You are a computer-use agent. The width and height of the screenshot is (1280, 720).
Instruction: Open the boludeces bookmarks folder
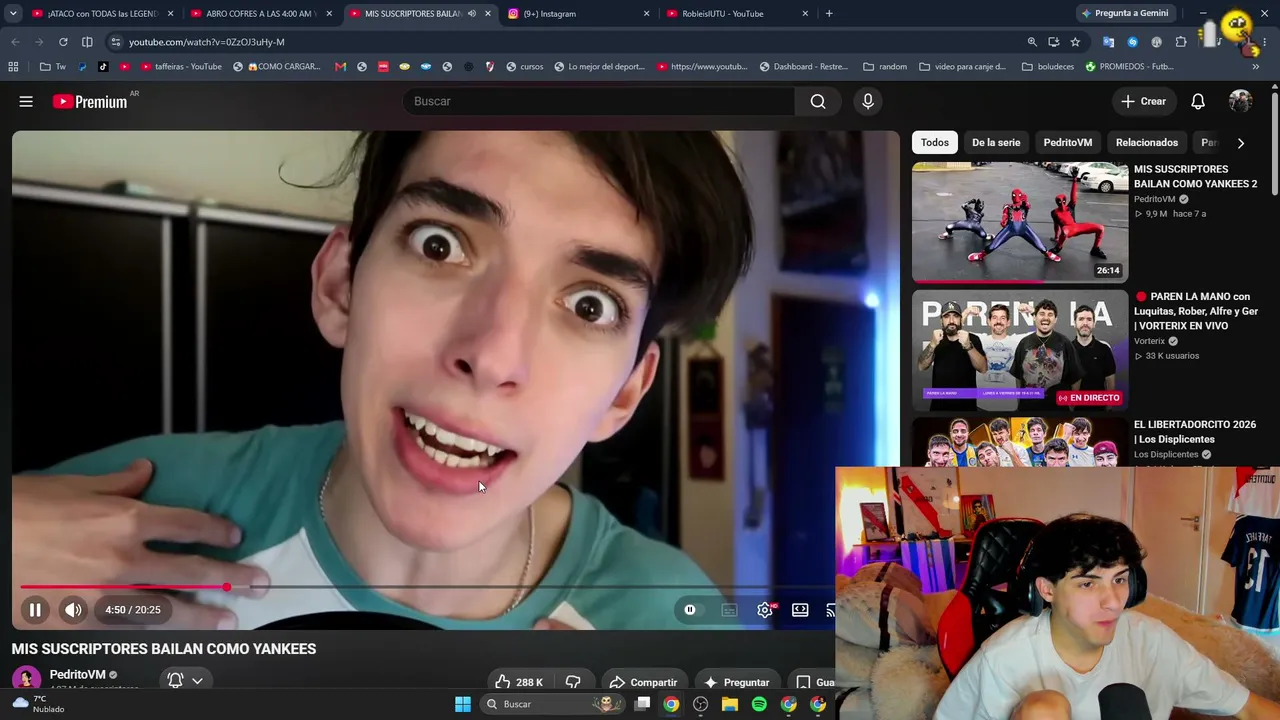(1048, 67)
